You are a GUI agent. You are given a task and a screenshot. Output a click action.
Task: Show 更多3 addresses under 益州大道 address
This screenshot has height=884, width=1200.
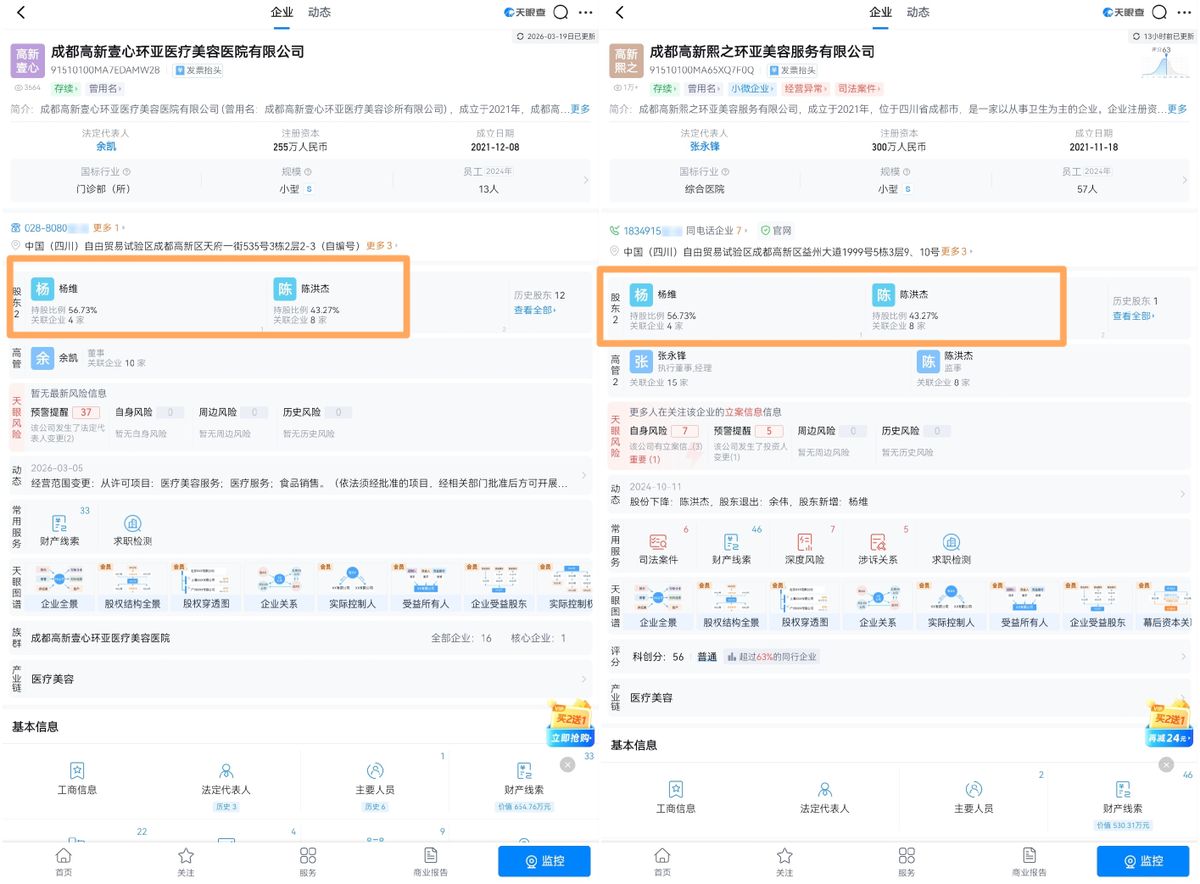(957, 252)
